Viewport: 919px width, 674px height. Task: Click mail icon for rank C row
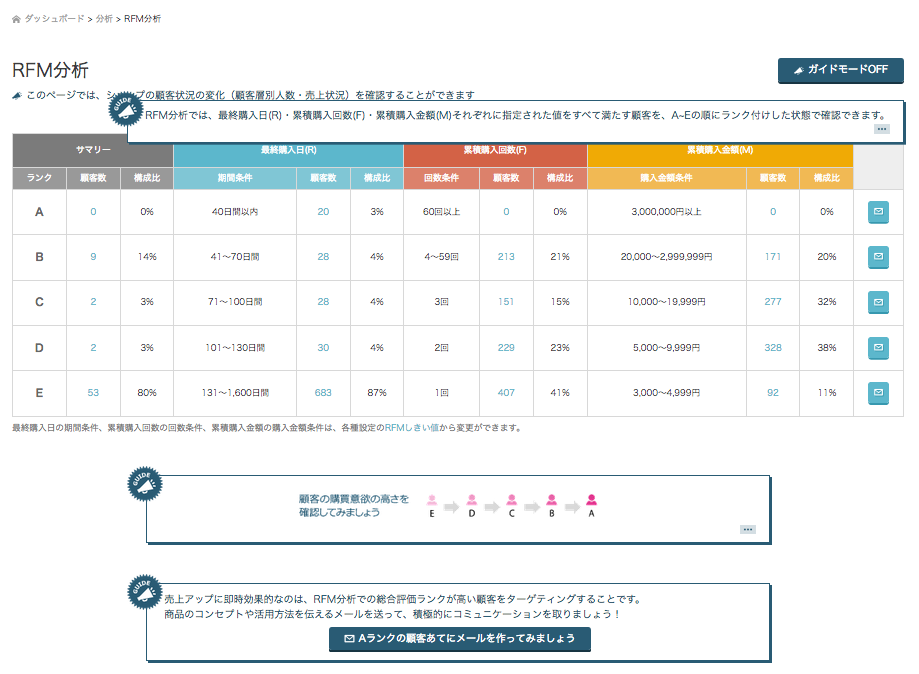878,302
